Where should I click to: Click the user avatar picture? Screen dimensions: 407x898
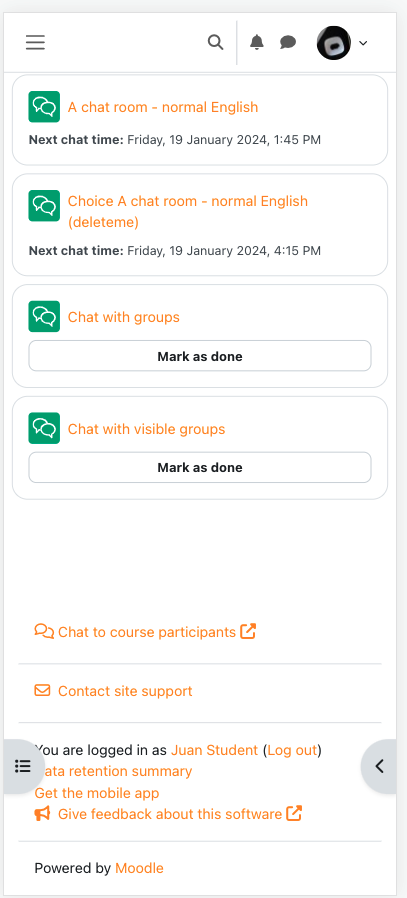[x=334, y=43]
